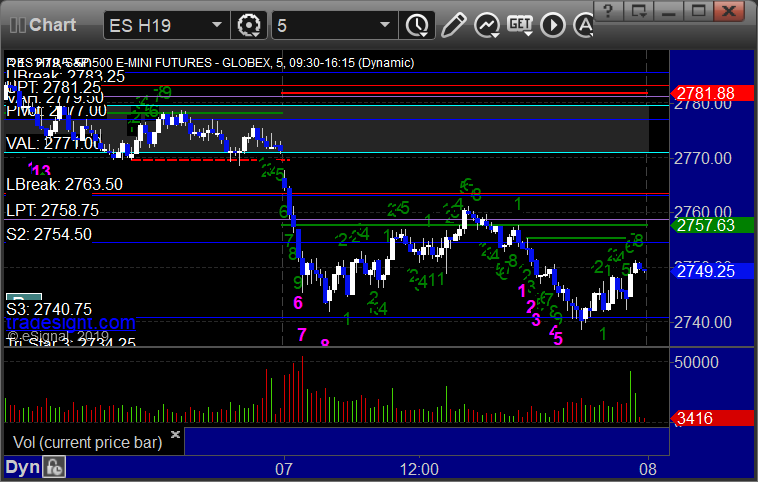Click the 07 date axis label

(284, 469)
